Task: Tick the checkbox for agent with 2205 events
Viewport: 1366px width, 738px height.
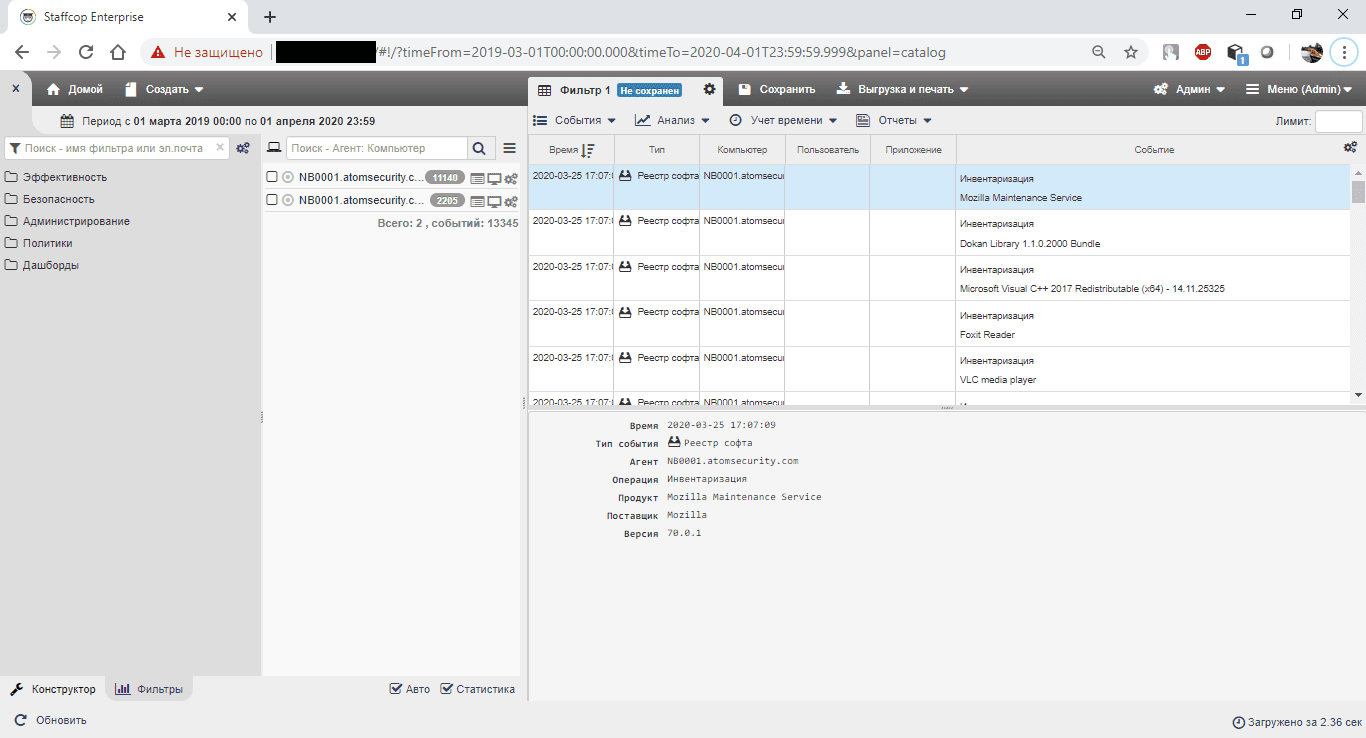Action: point(272,199)
